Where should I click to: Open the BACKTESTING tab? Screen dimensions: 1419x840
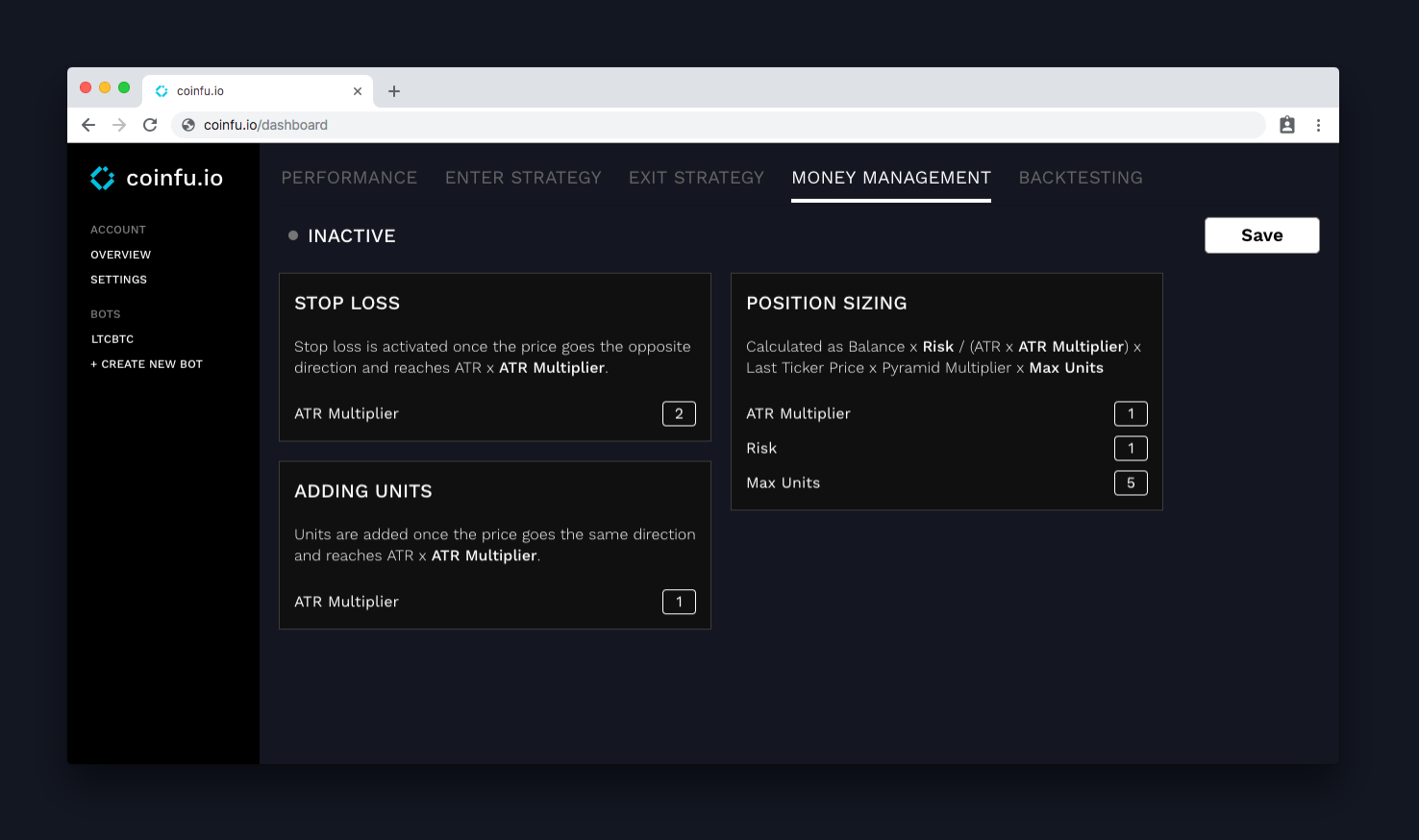click(x=1081, y=178)
